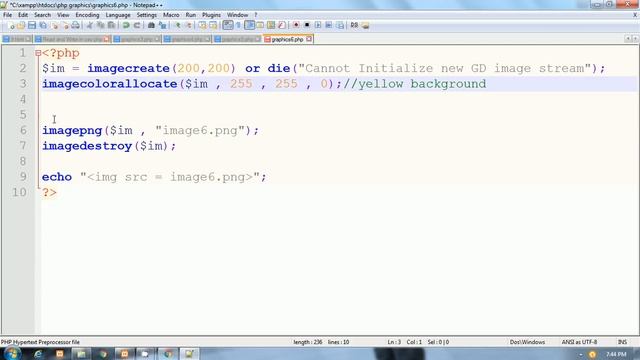Click Run a Macro Multiple Times icon
This screenshot has width=640, height=360.
tap(329, 25)
